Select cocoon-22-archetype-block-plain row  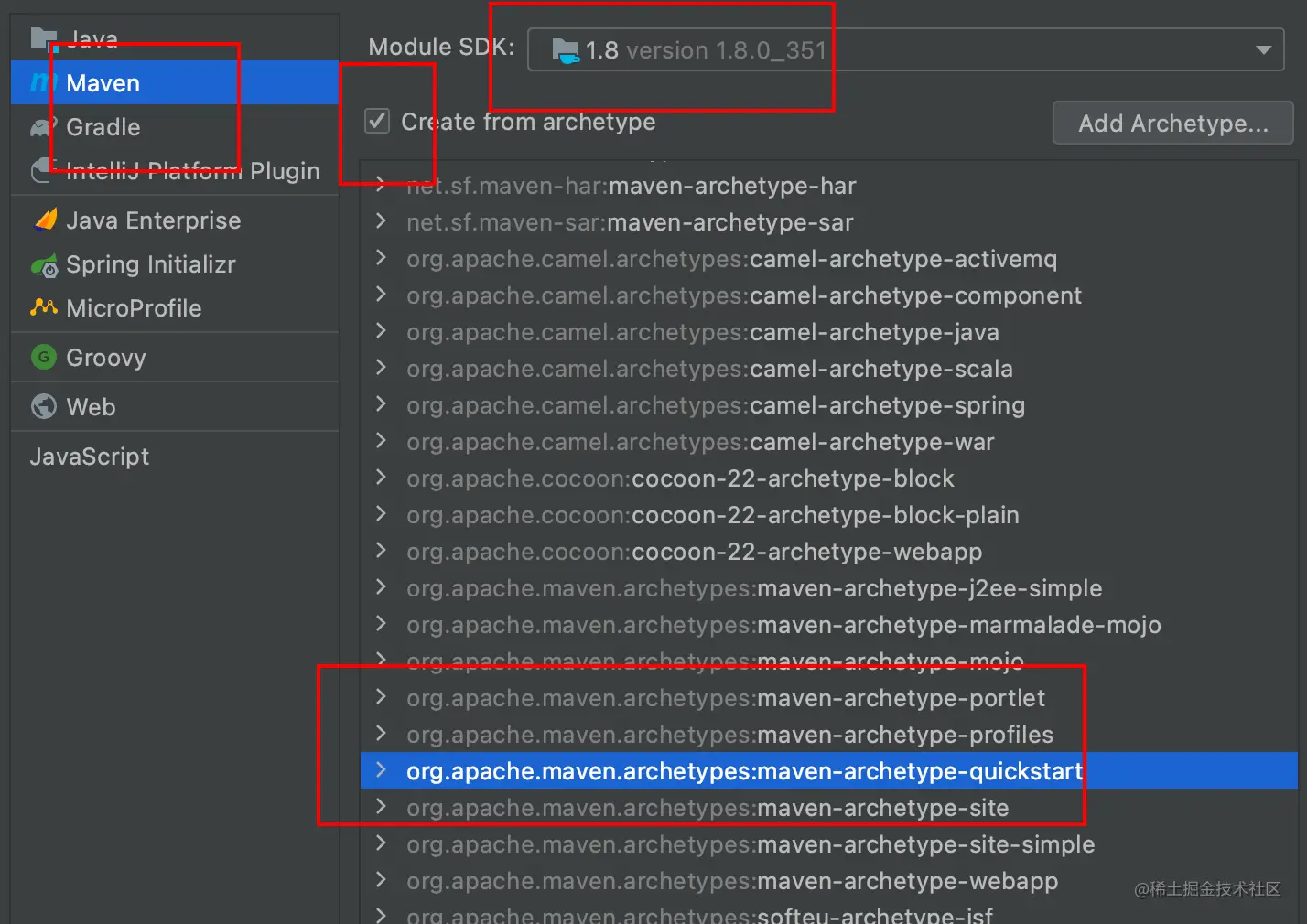coord(829,514)
